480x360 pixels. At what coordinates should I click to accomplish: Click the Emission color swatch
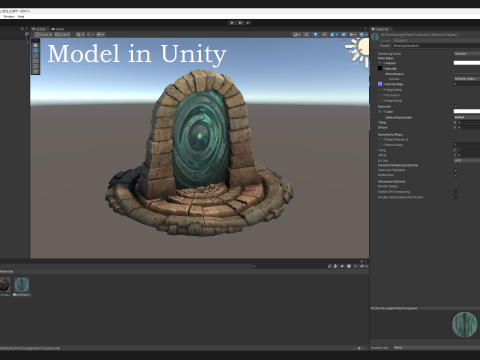tap(467, 111)
